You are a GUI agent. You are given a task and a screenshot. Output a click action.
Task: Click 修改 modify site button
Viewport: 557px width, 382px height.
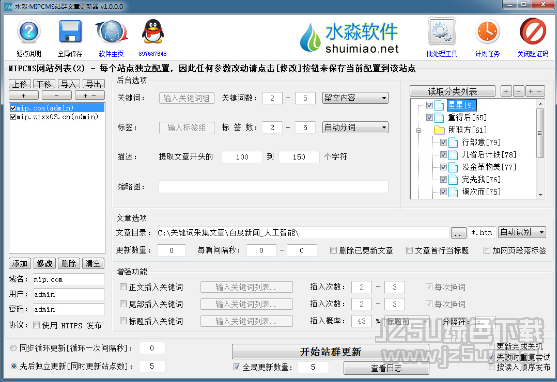tap(44, 264)
